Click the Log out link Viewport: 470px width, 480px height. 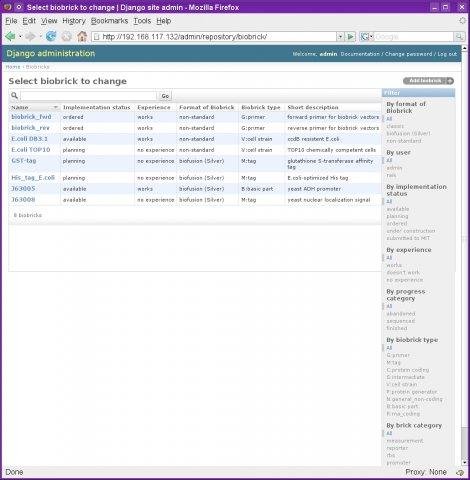coord(447,54)
